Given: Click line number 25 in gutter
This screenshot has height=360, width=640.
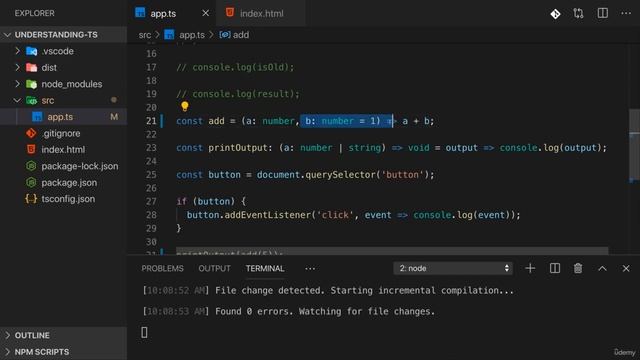Looking at the screenshot, I should [151, 175].
